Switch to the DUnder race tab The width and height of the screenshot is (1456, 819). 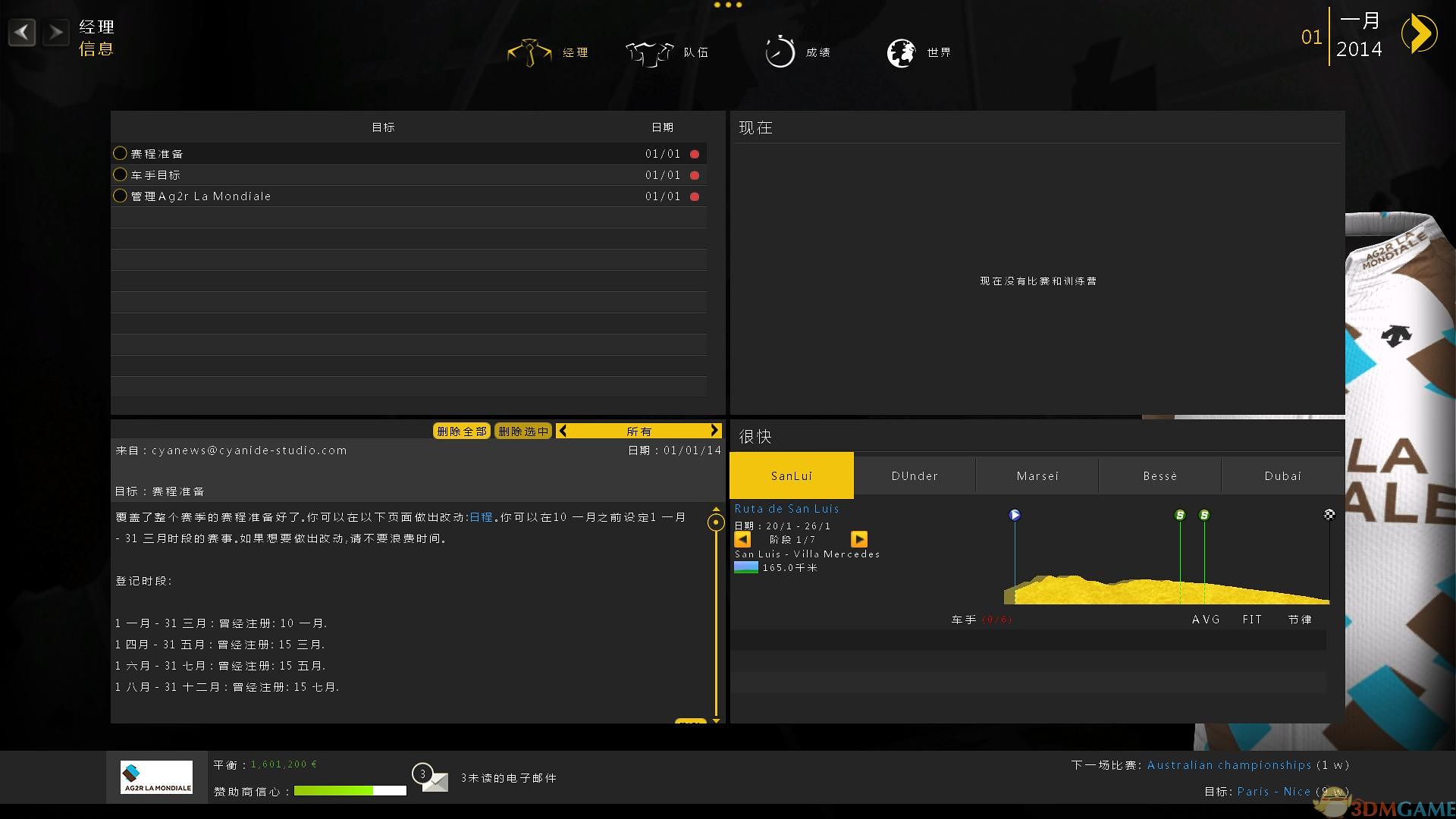click(915, 476)
